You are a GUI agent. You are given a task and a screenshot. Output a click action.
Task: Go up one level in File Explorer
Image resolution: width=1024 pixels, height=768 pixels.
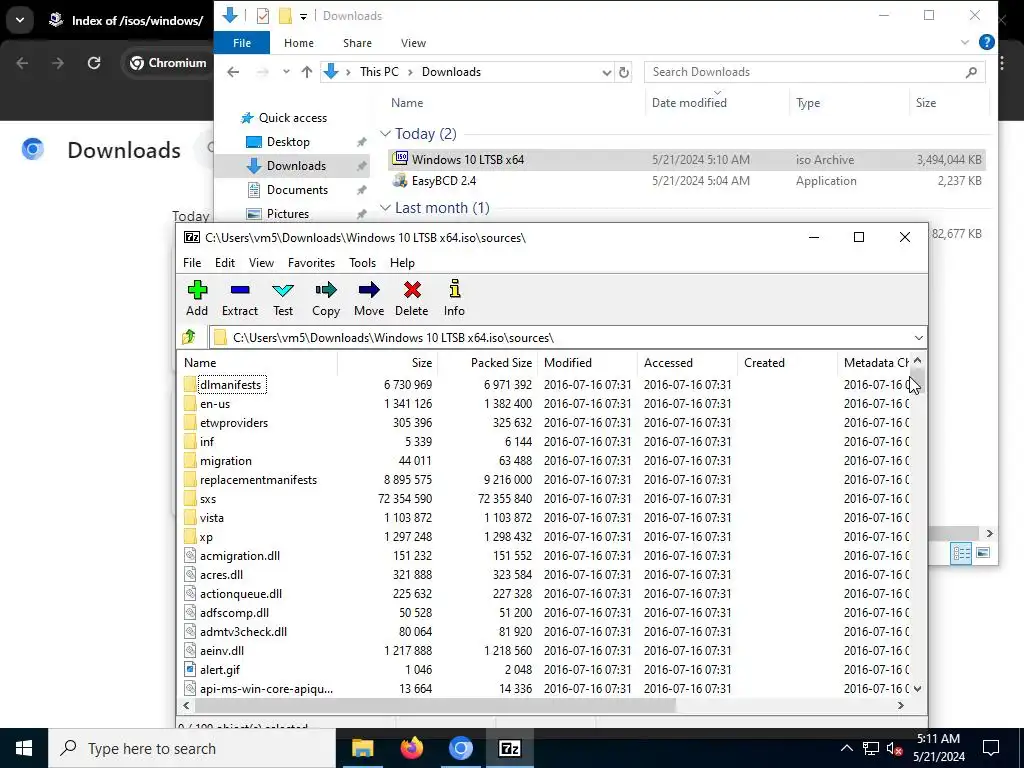tap(306, 72)
